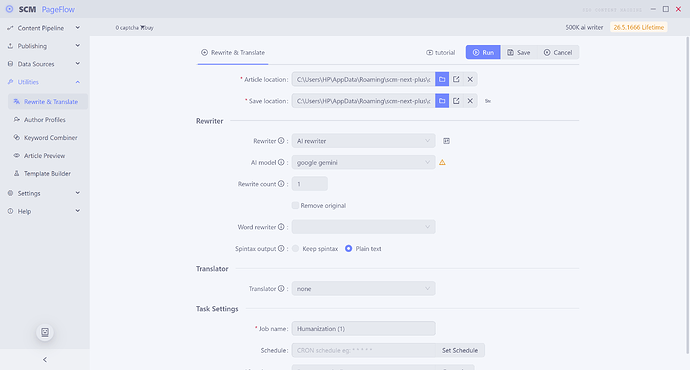Click 500K ai writer text

[x=584, y=27]
